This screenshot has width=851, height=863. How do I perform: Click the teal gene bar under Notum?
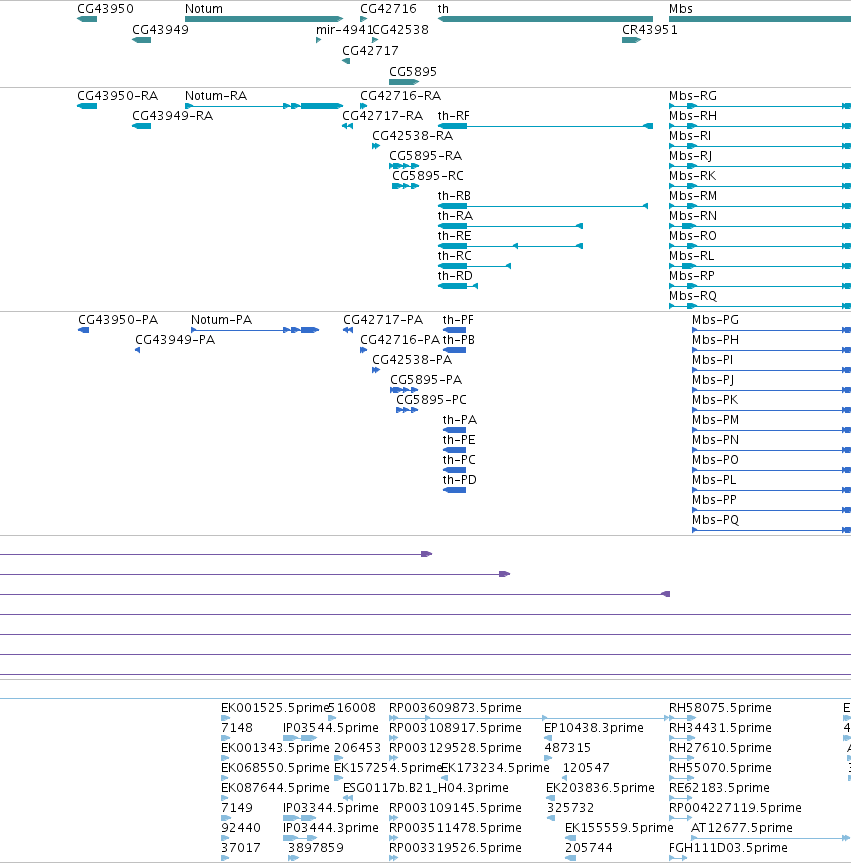tap(264, 19)
